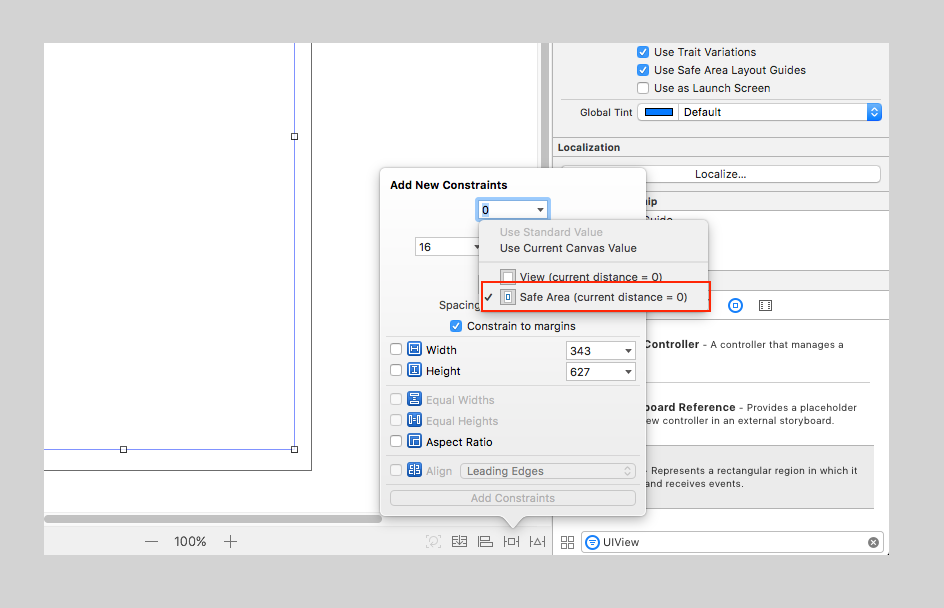Viewport: 944px width, 608px height.
Task: Click the Update Frames icon
Action: click(x=433, y=541)
